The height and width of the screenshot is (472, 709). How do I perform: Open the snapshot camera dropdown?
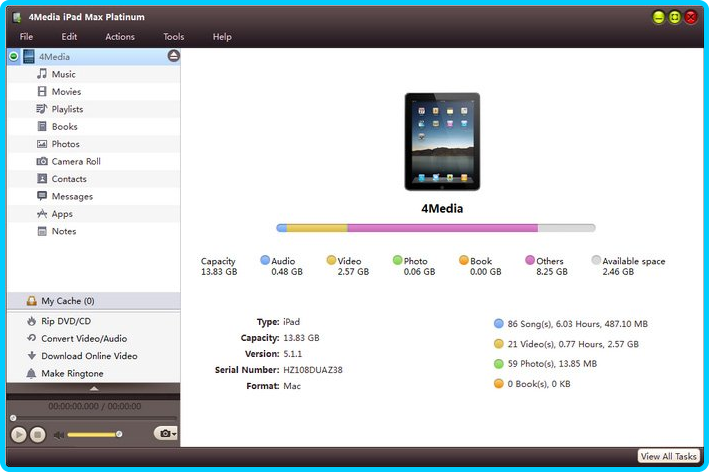tap(166, 433)
